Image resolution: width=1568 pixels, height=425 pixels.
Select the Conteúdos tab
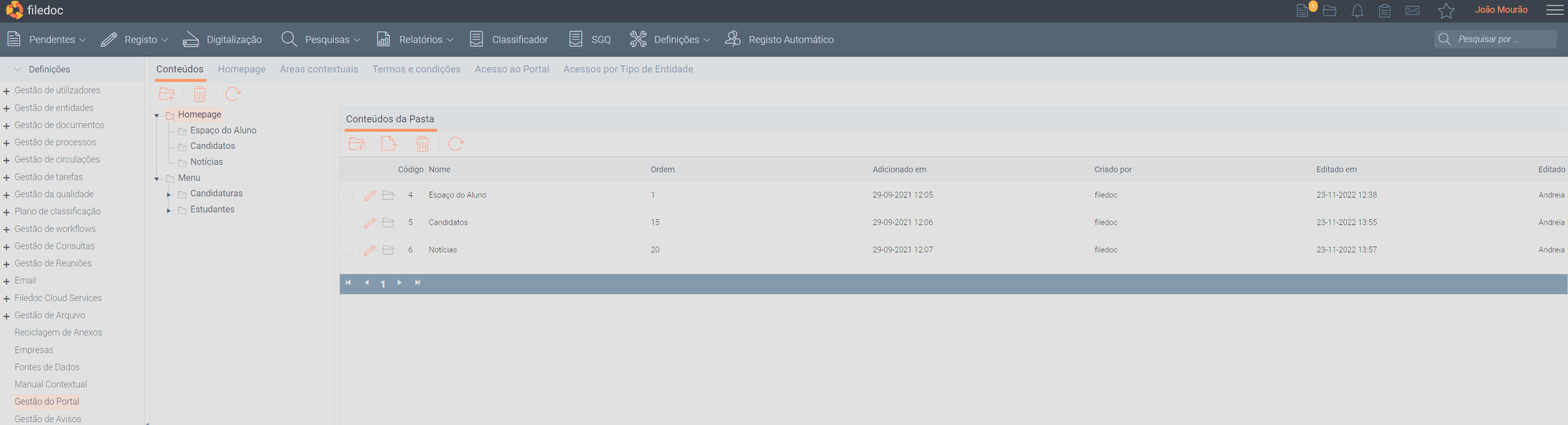[180, 69]
